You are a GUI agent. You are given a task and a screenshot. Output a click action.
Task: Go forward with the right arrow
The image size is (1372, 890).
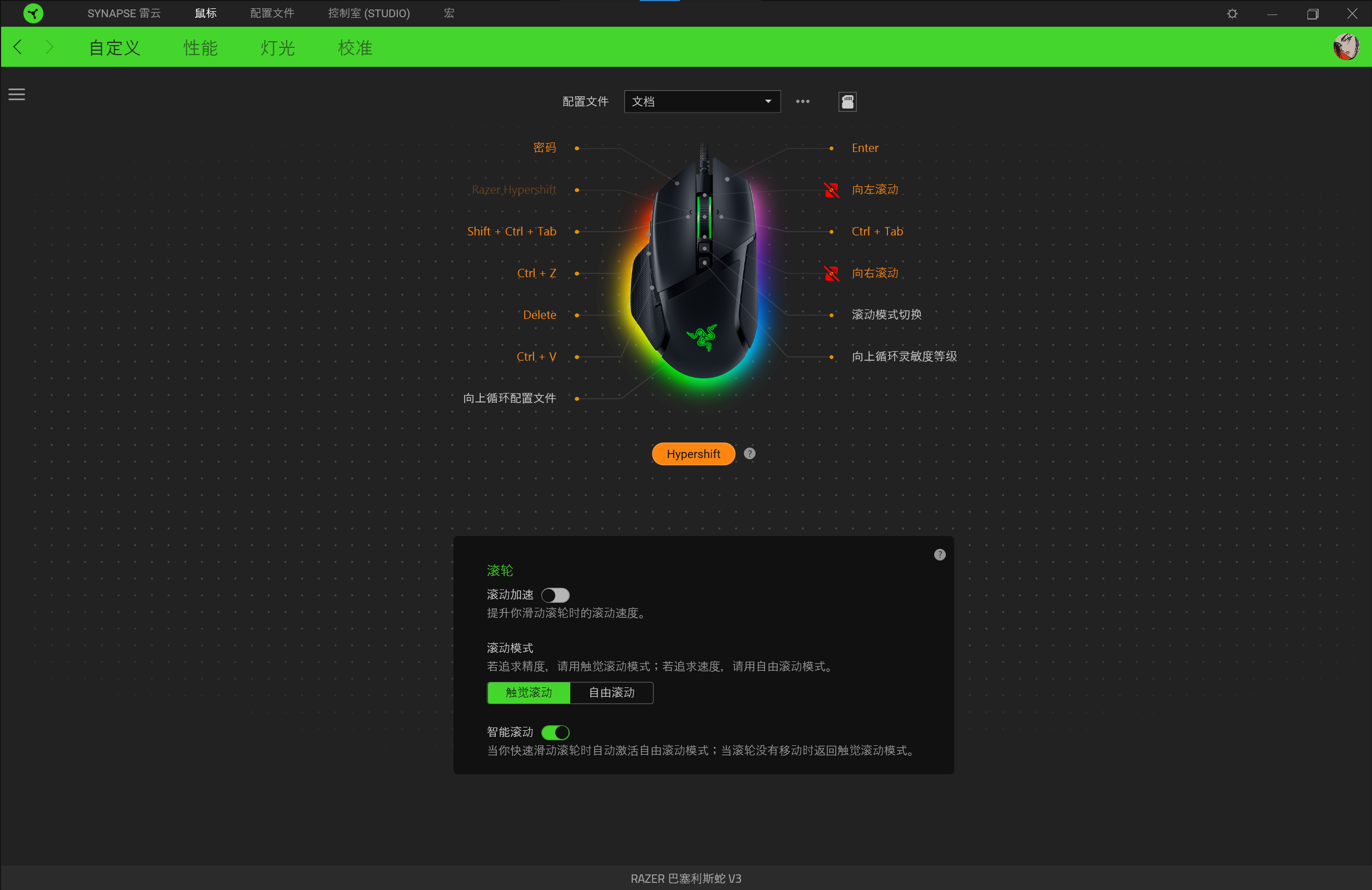coord(49,47)
